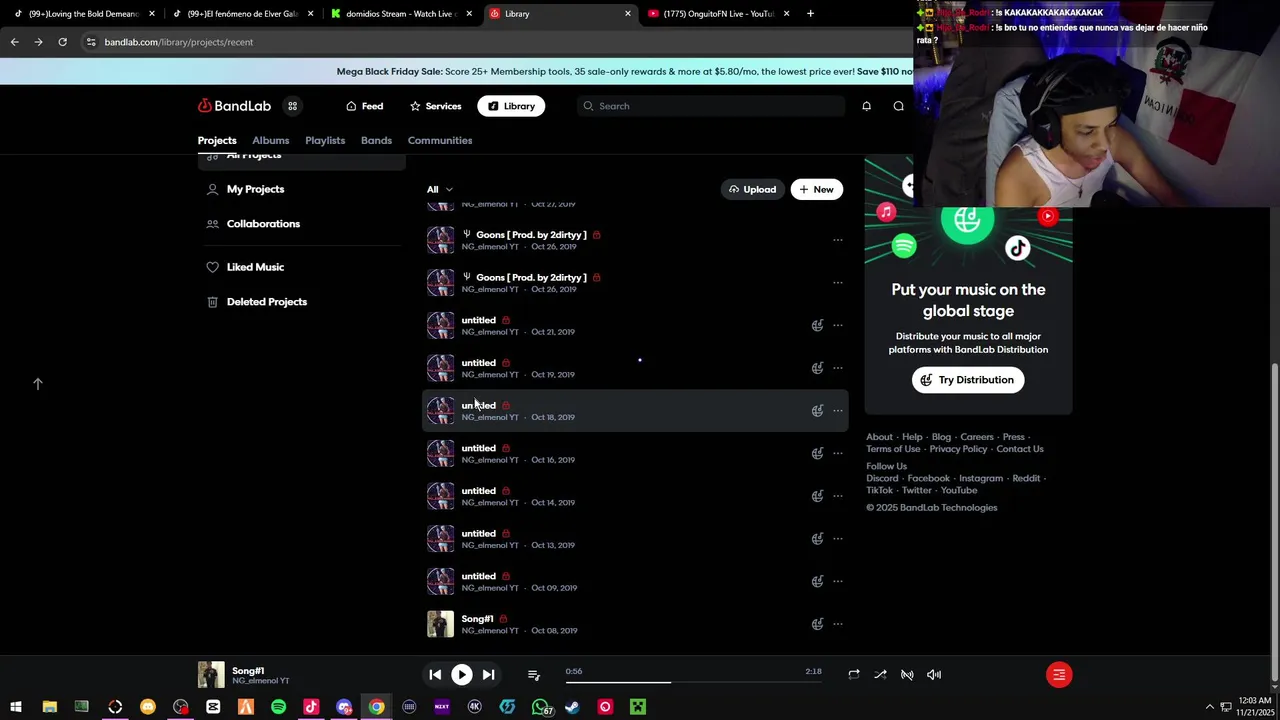Click the Song#1 list row thumbnail
The width and height of the screenshot is (1280, 720).
tap(440, 624)
